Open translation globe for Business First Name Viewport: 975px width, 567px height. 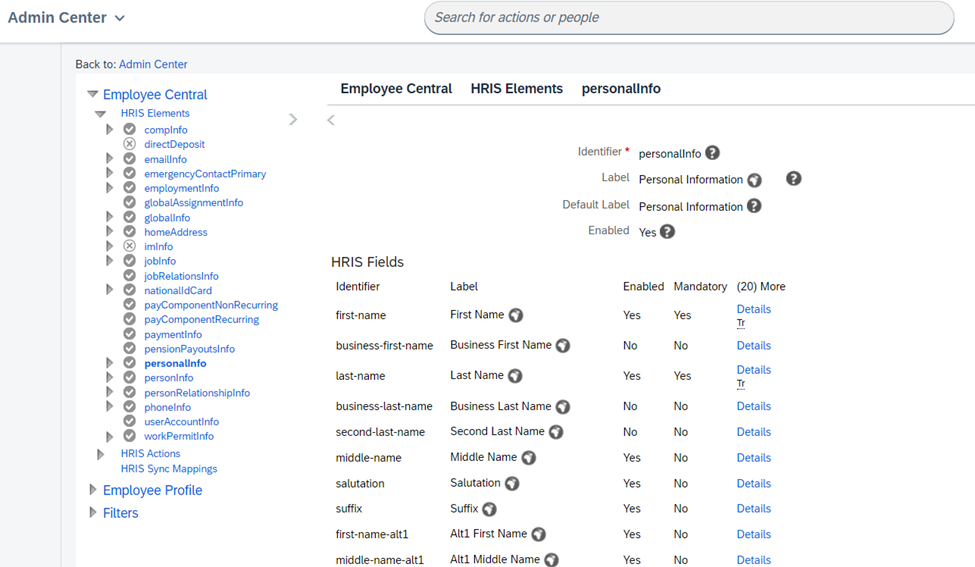point(563,346)
